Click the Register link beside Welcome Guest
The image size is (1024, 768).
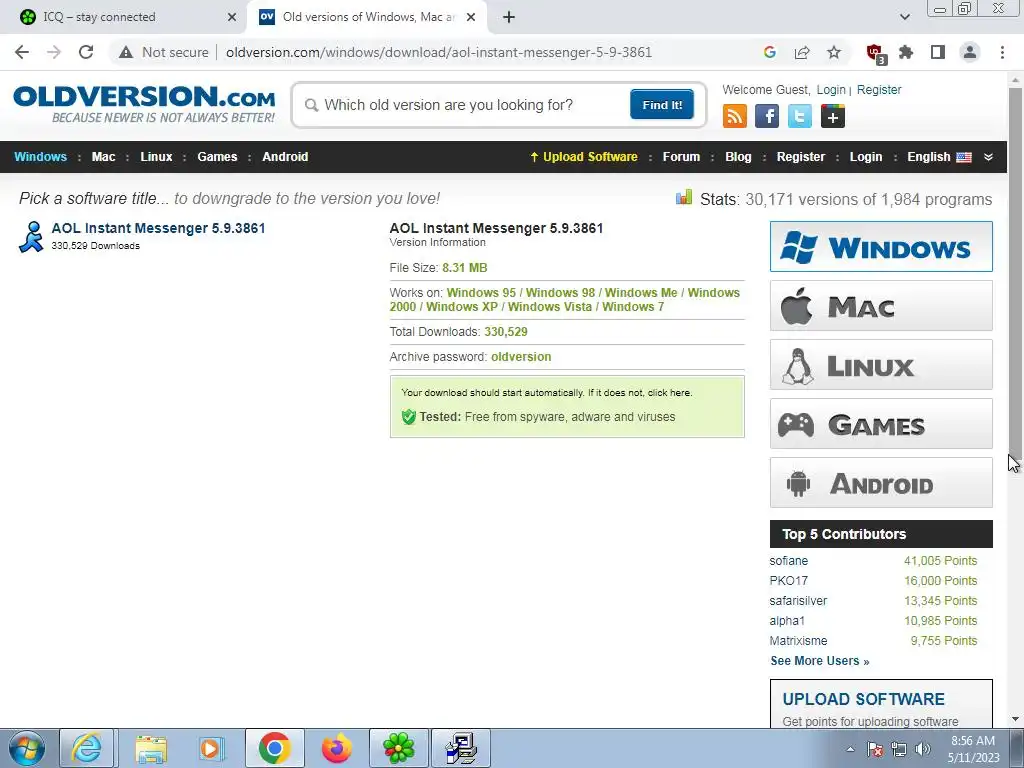(879, 90)
